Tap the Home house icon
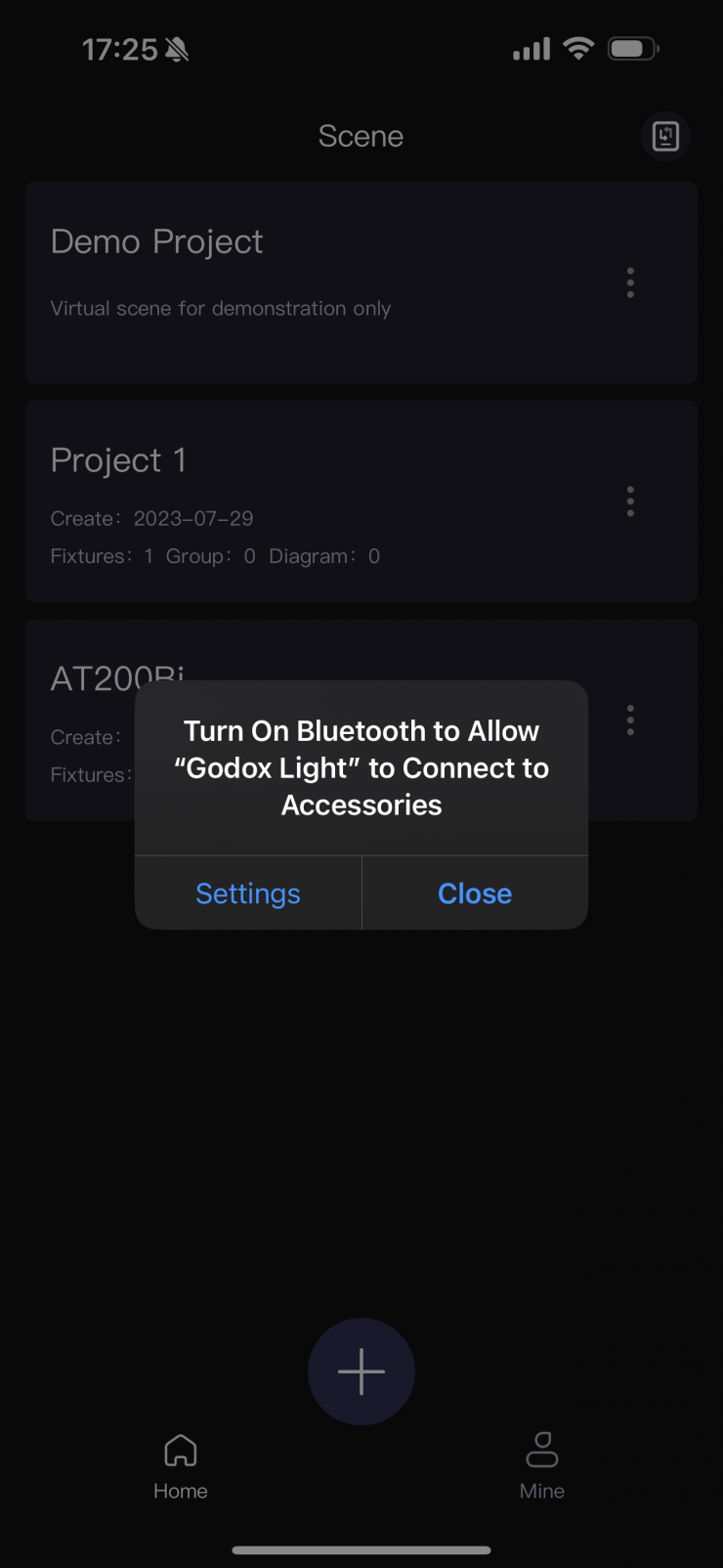This screenshot has height=1568, width=723. [x=181, y=1451]
